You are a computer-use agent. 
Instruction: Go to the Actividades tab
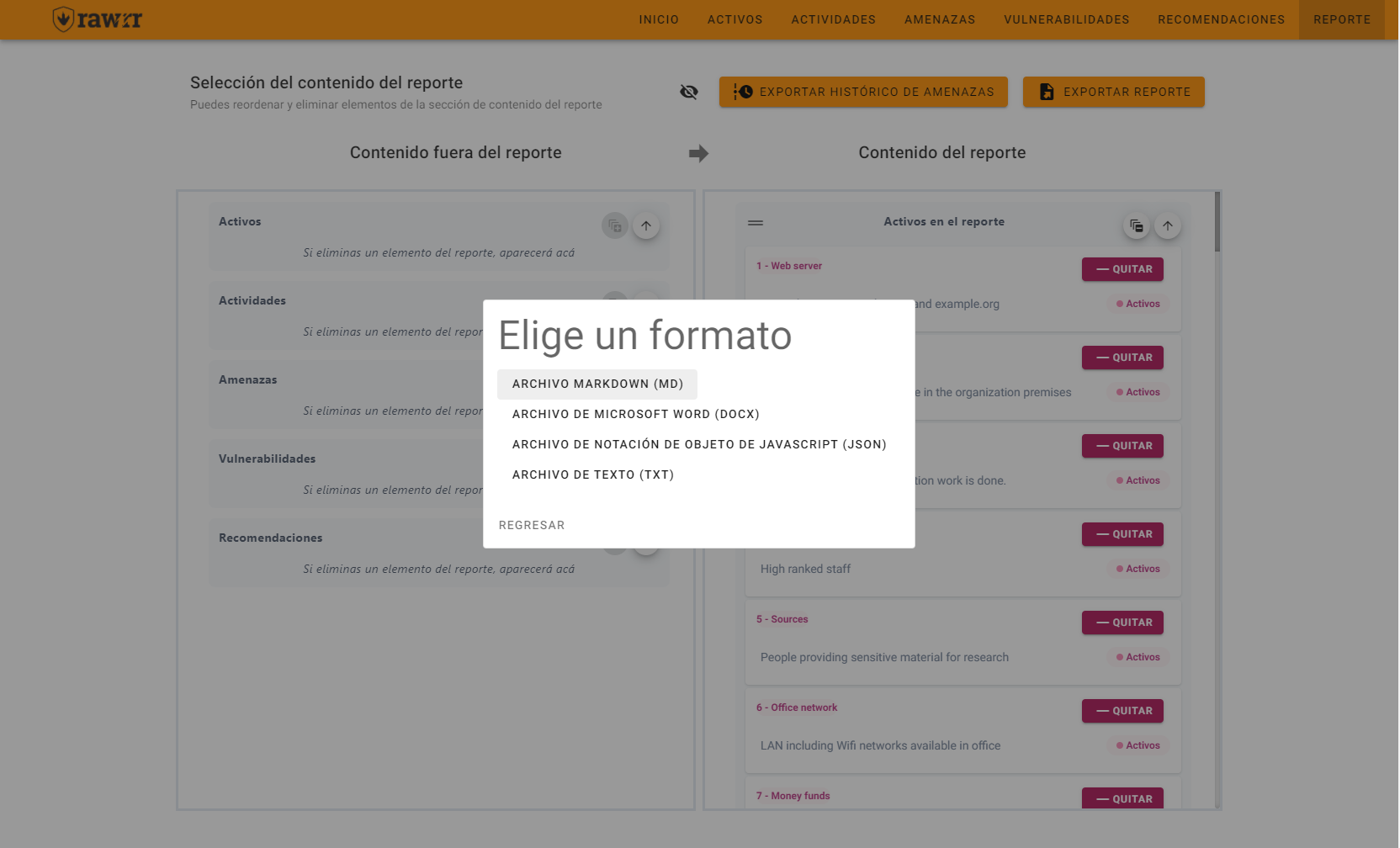click(834, 19)
